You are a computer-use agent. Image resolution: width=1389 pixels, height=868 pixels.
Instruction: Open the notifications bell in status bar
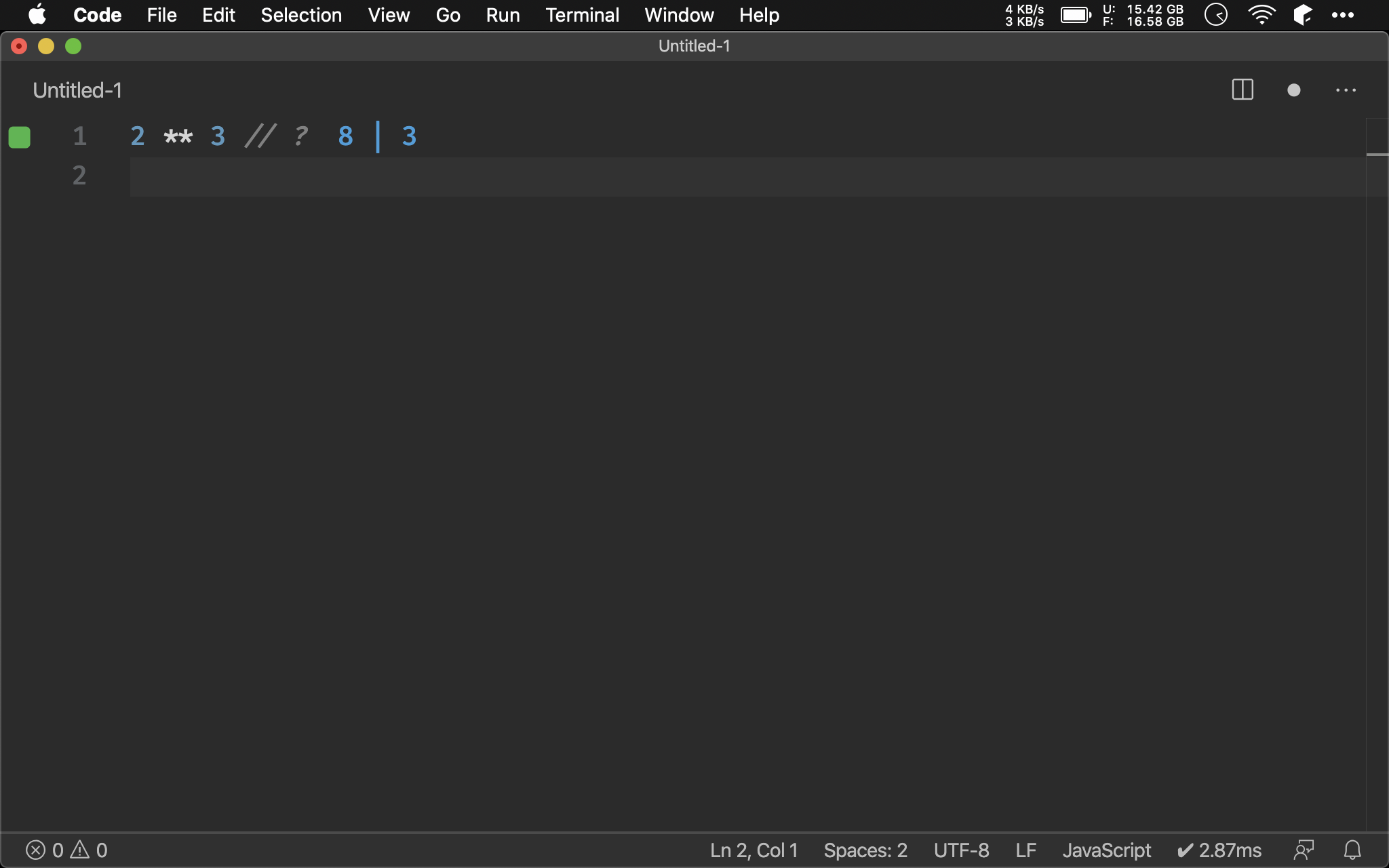point(1352,850)
